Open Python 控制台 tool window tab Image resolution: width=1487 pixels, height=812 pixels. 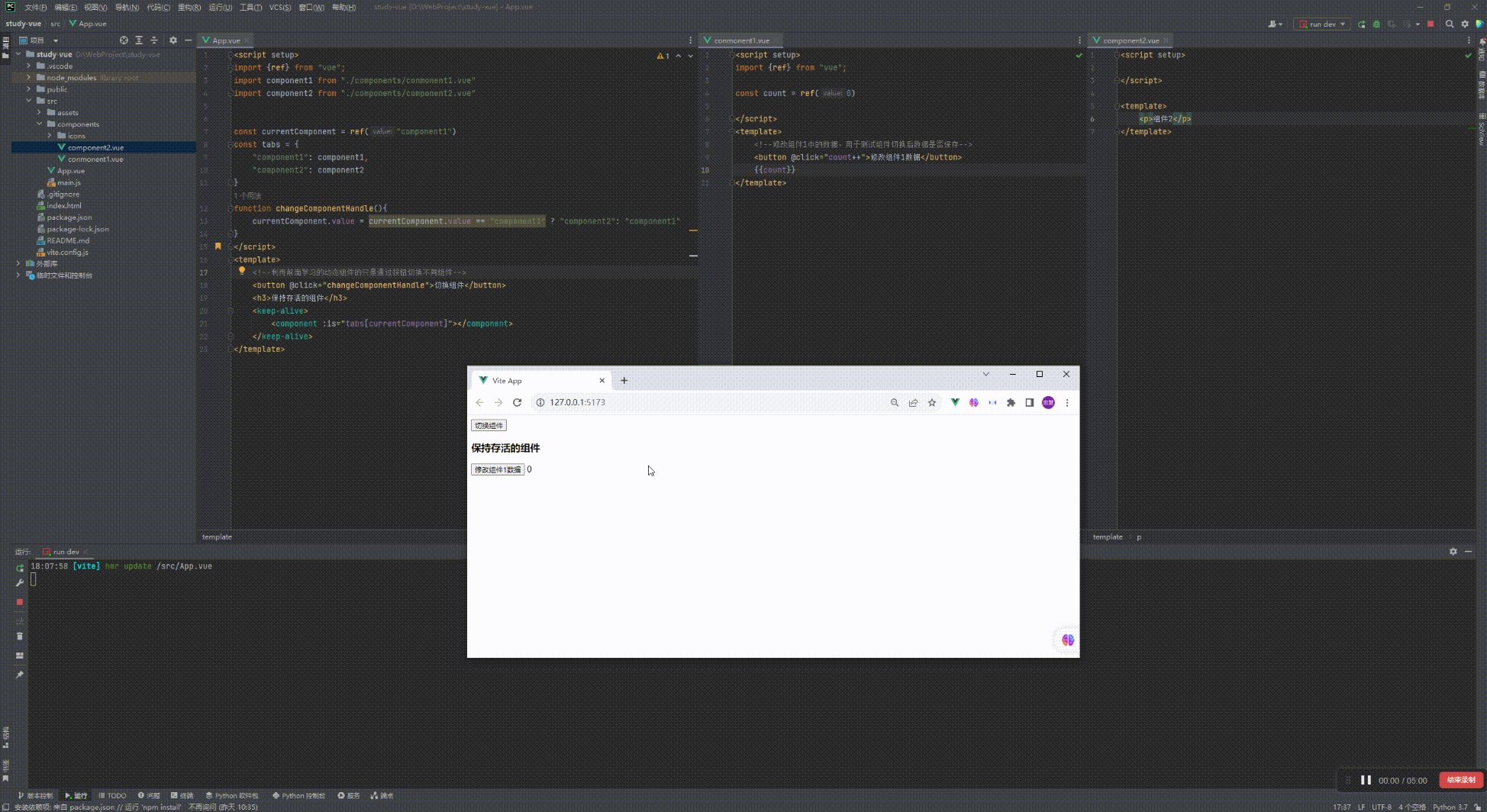coord(298,795)
